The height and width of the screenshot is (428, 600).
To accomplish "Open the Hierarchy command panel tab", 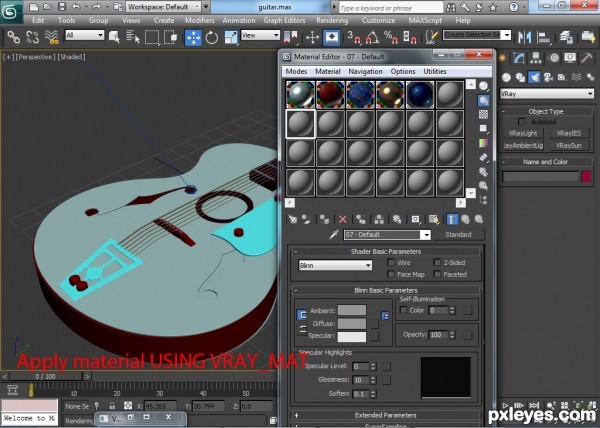I will [x=536, y=58].
